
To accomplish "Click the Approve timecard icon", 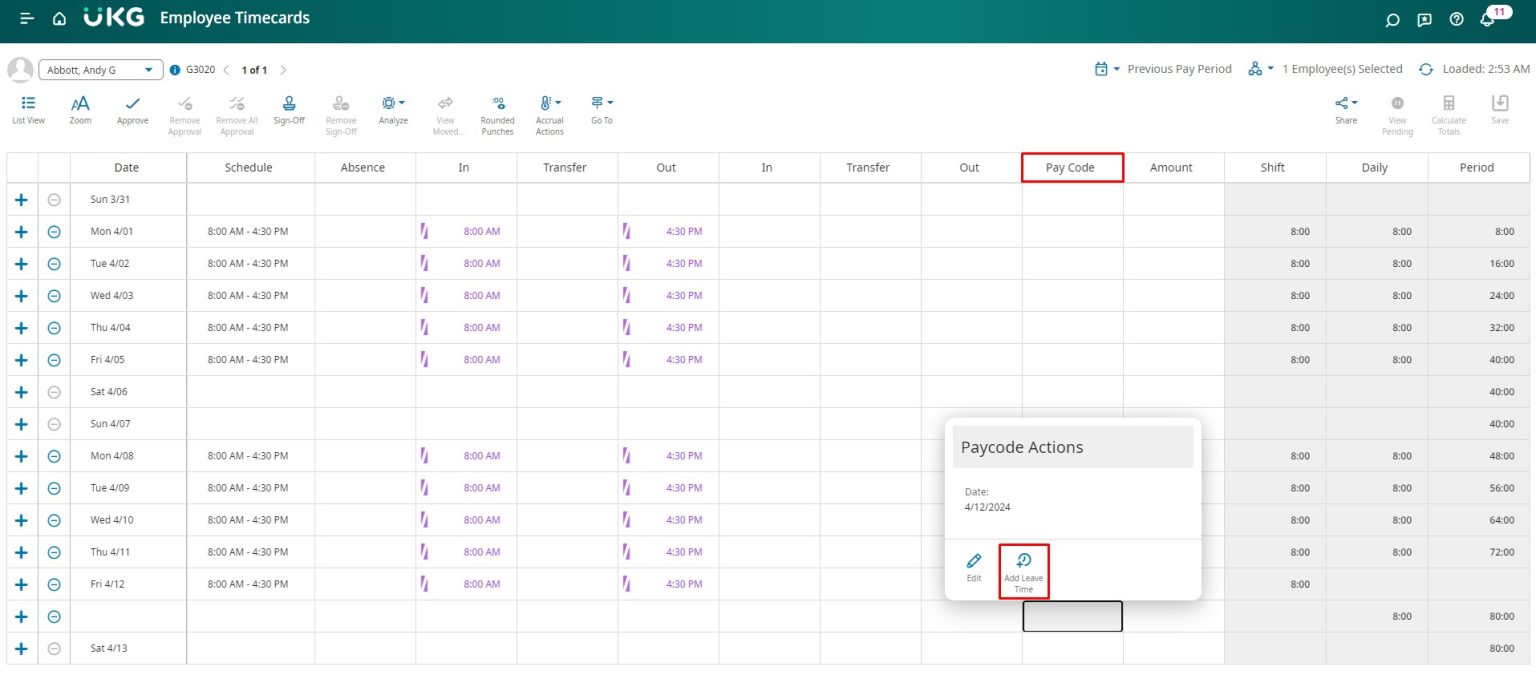I will click(132, 109).
